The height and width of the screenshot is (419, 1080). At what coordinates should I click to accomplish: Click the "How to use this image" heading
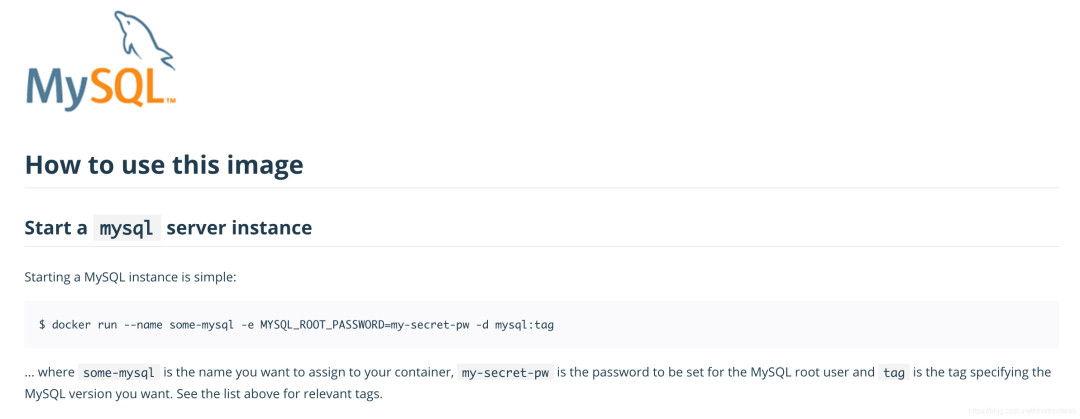[164, 164]
